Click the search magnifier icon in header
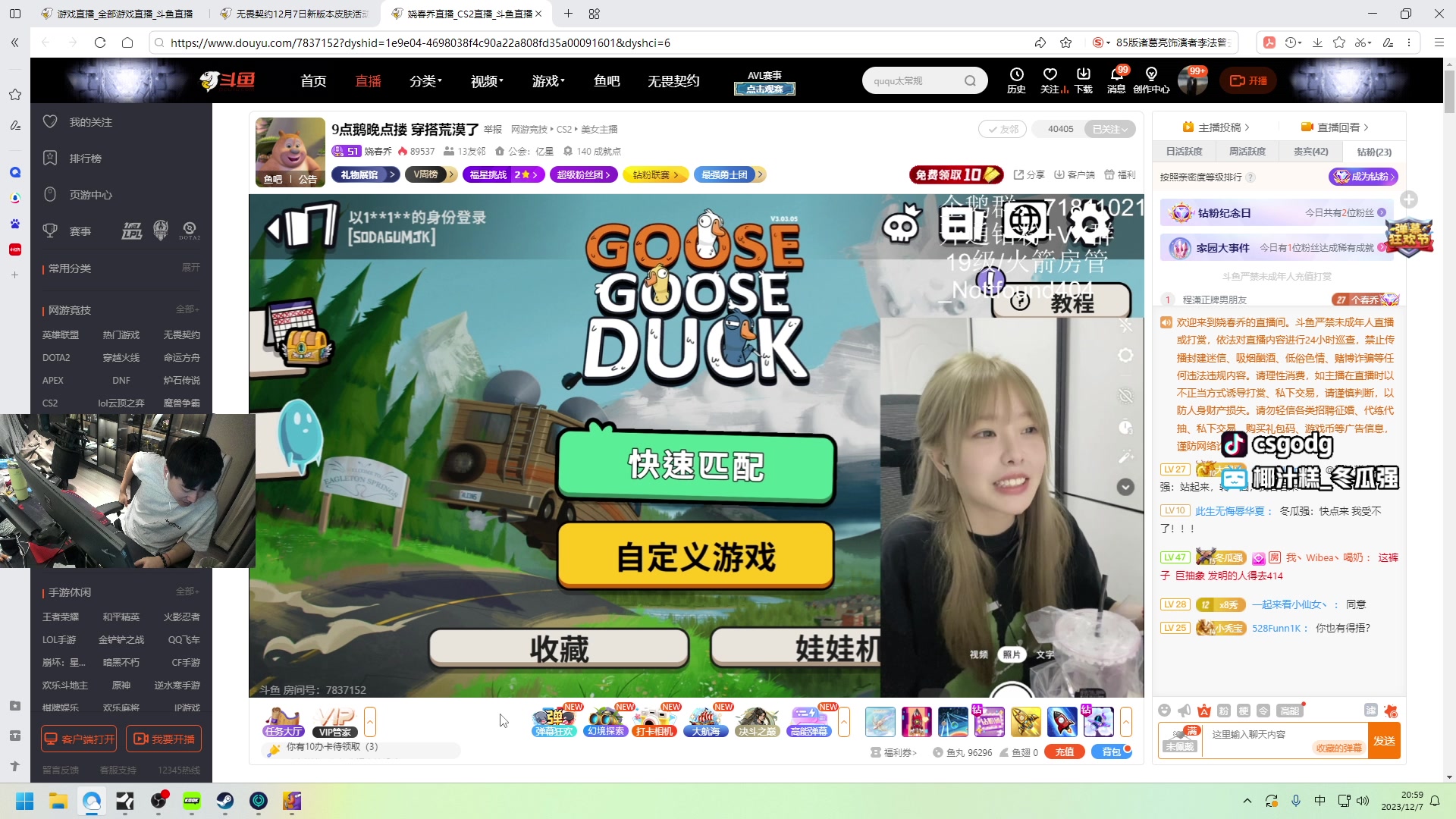 click(970, 81)
